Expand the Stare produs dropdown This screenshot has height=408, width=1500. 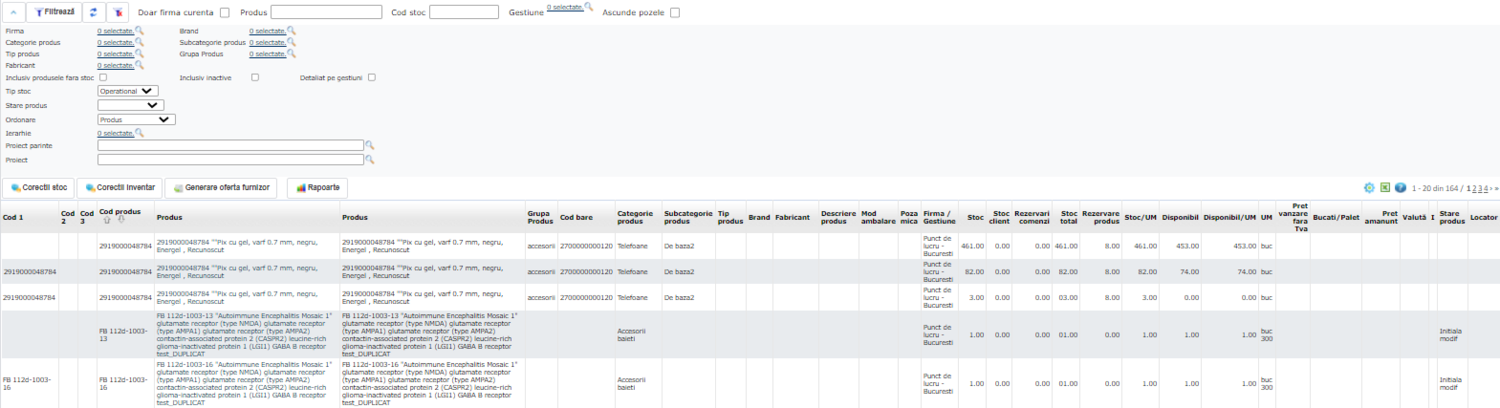tap(130, 105)
